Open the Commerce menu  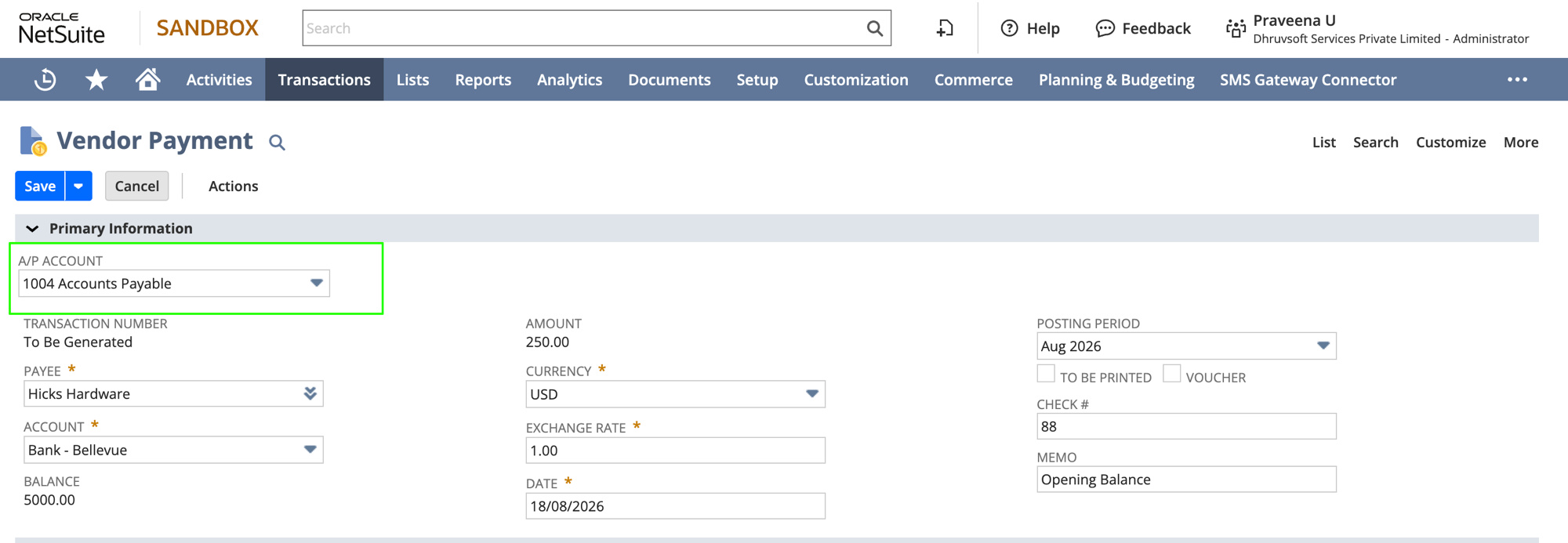(973, 79)
